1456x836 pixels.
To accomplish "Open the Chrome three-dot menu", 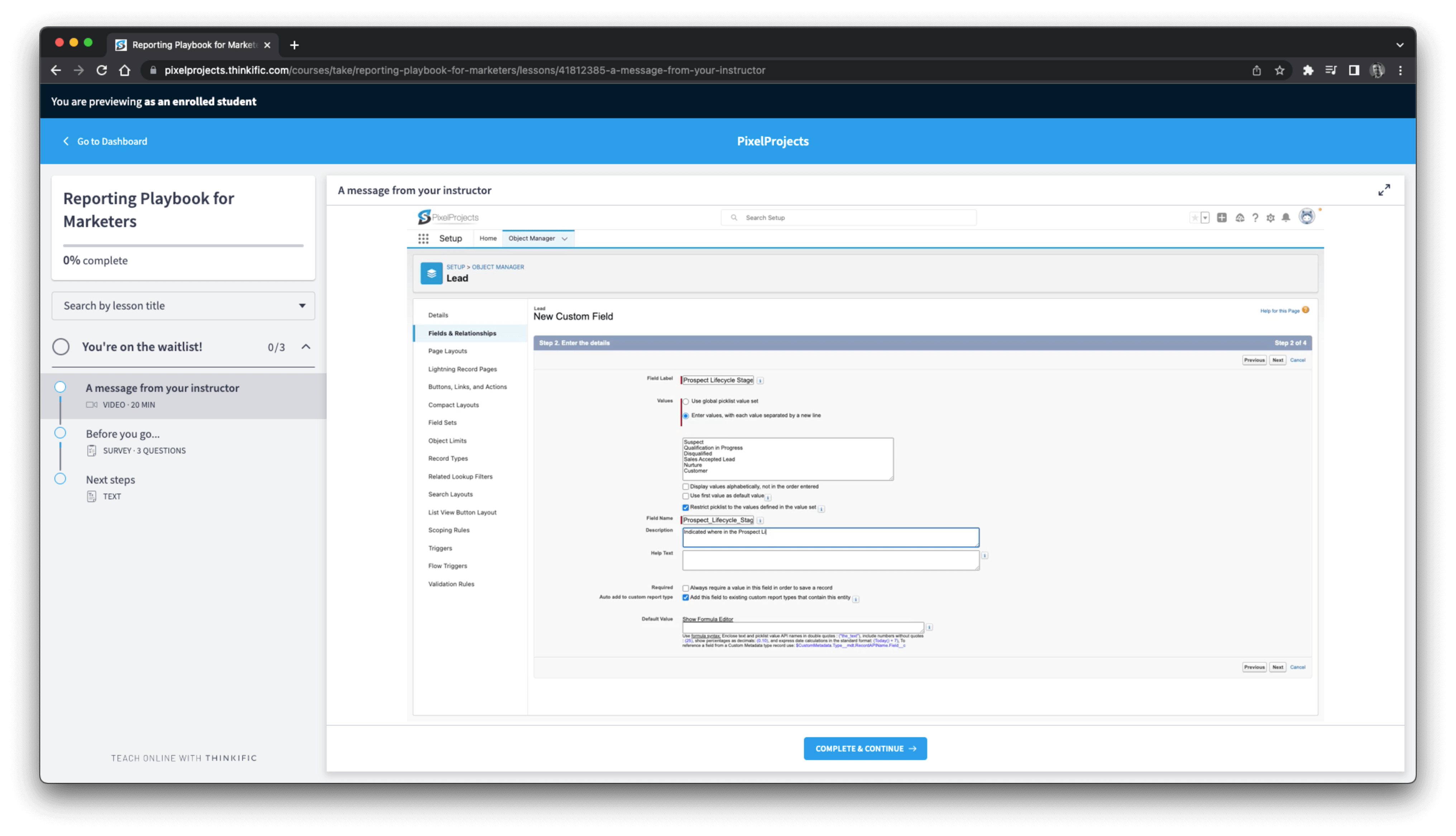I will click(1400, 70).
